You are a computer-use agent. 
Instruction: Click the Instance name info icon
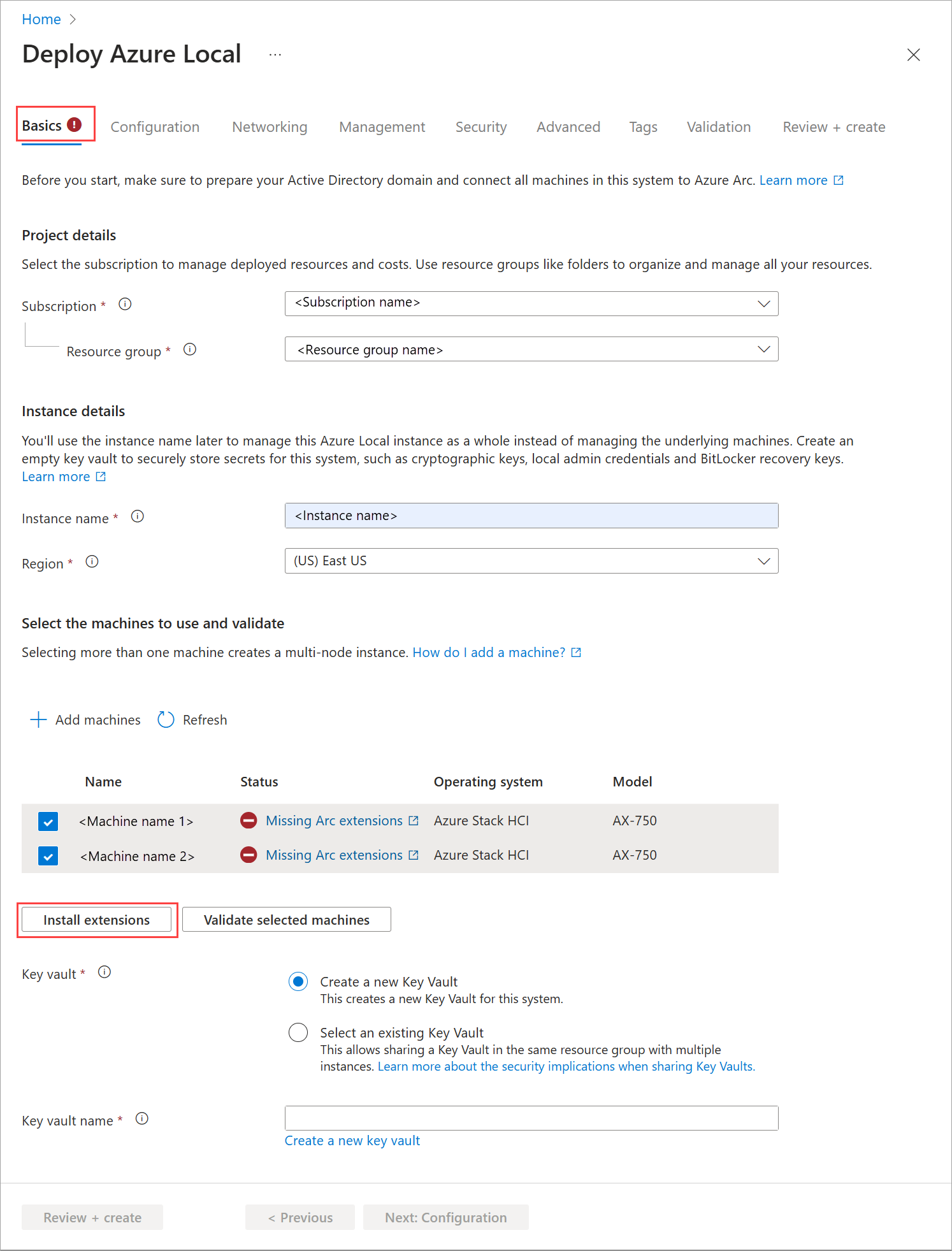coord(138,517)
